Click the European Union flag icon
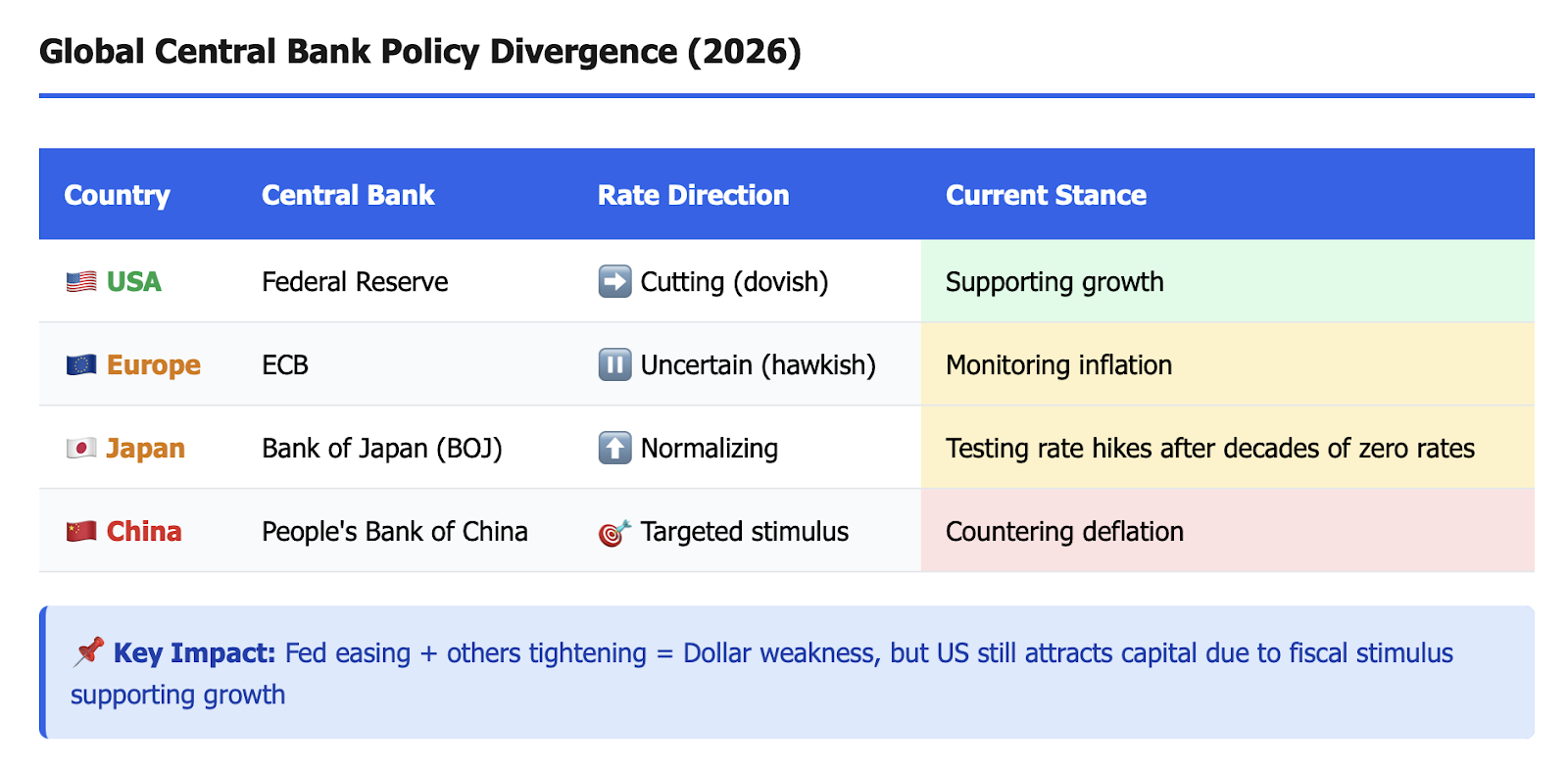The image size is (1568, 768). (x=81, y=365)
